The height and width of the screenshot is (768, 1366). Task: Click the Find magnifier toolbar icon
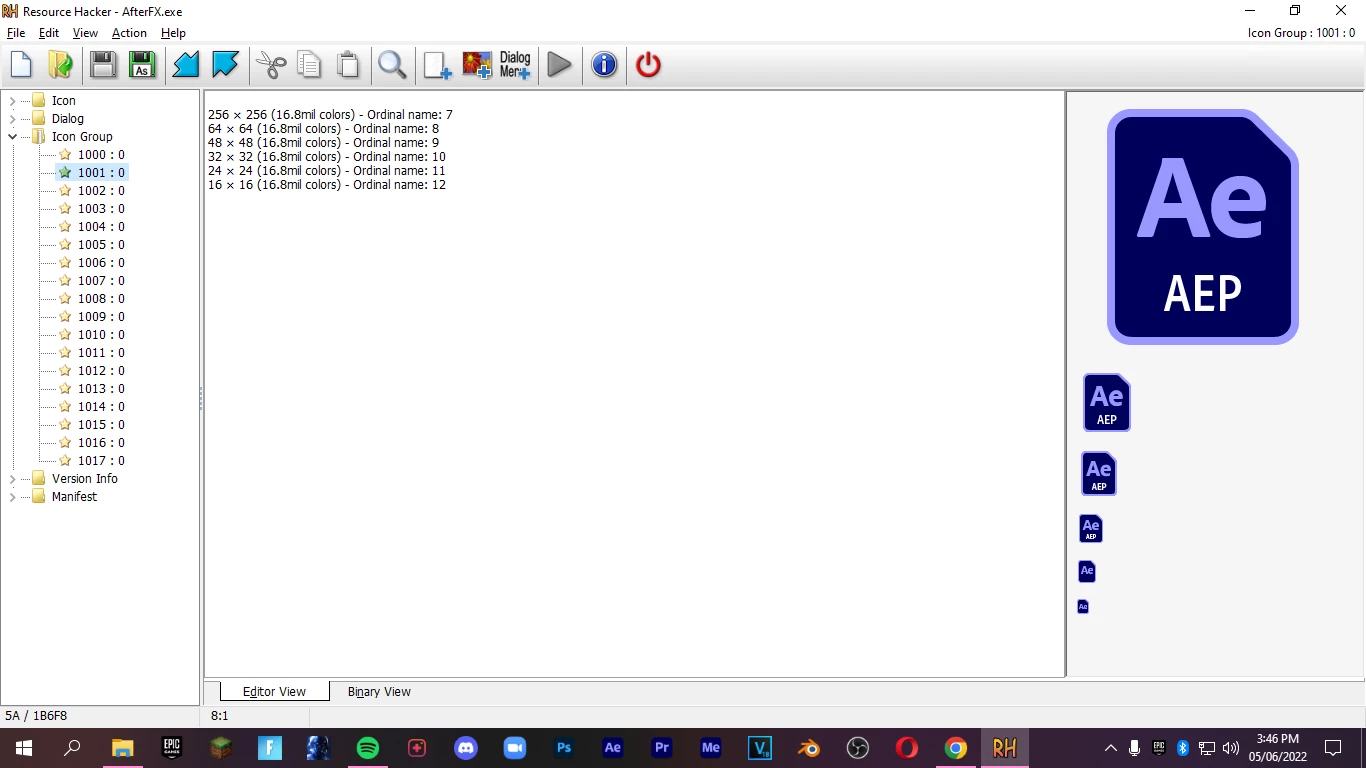(392, 65)
